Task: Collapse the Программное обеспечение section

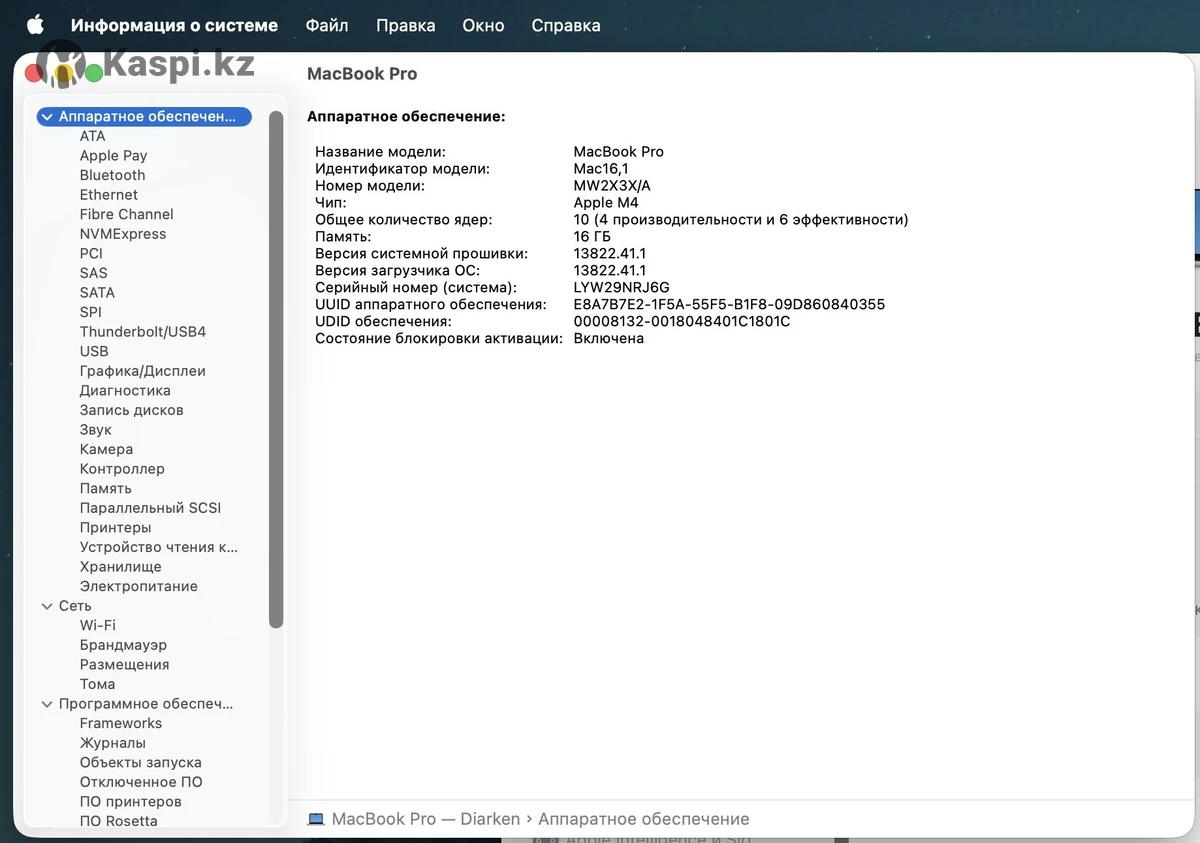Action: tap(47, 704)
